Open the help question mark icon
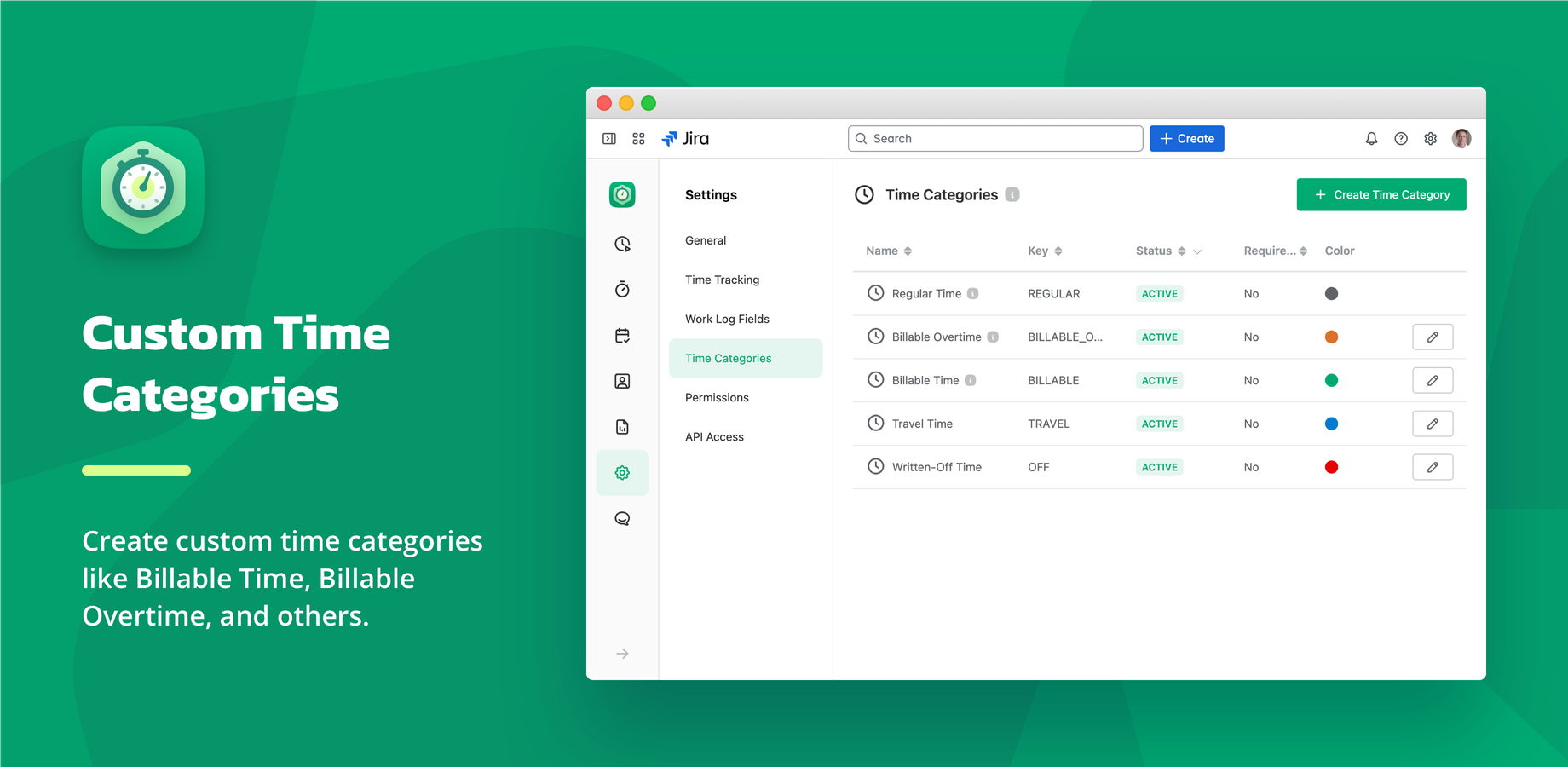1568x767 pixels. point(1401,139)
